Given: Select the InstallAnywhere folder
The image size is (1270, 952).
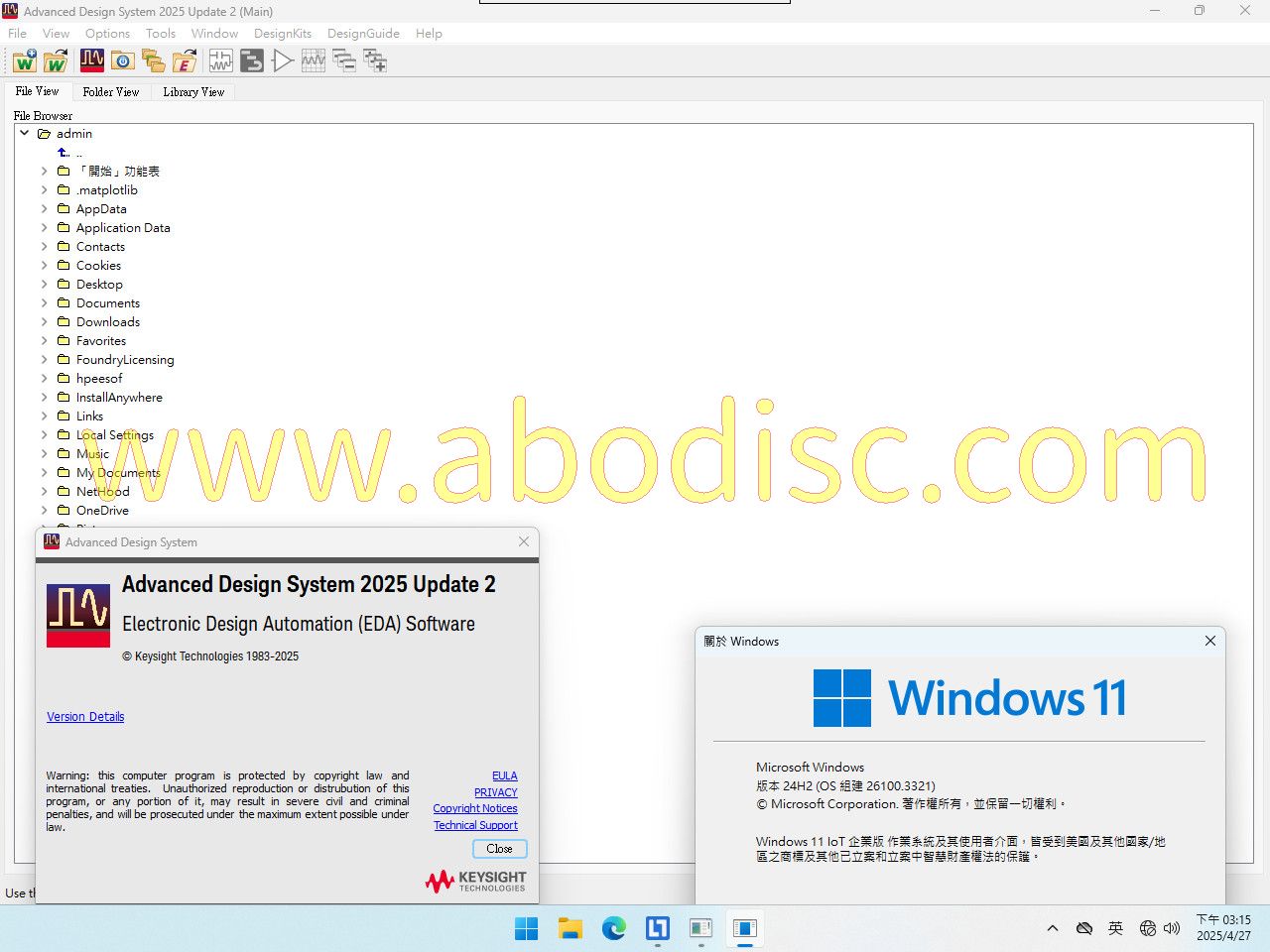Looking at the screenshot, I should [x=119, y=398].
